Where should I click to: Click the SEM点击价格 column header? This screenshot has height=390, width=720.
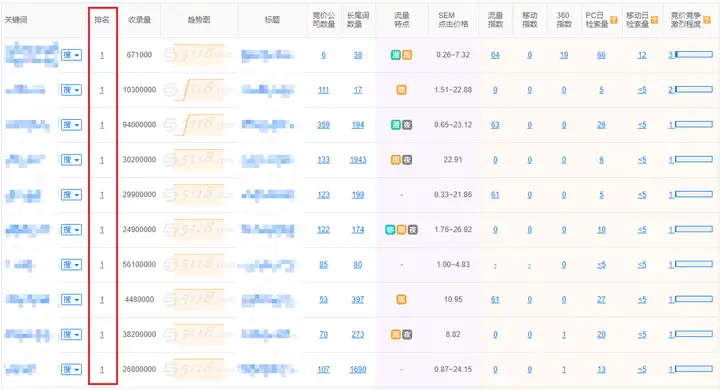453,20
